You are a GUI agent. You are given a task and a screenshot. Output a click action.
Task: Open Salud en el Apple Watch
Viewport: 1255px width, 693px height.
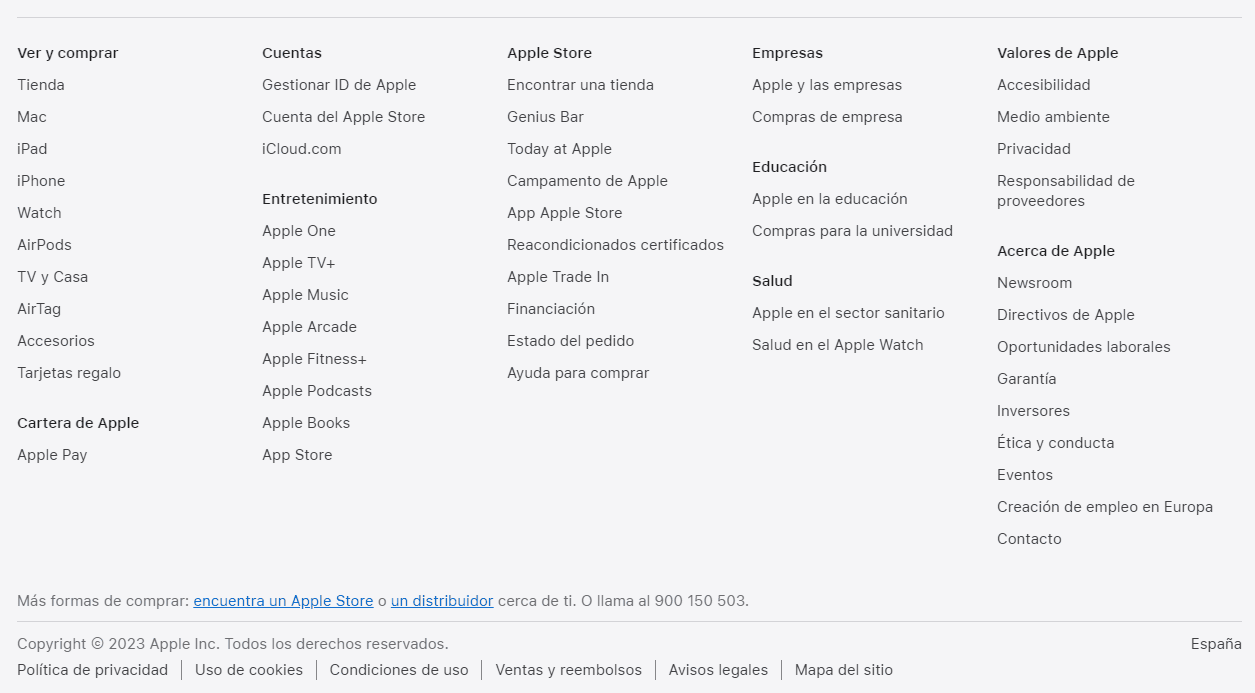[838, 345]
